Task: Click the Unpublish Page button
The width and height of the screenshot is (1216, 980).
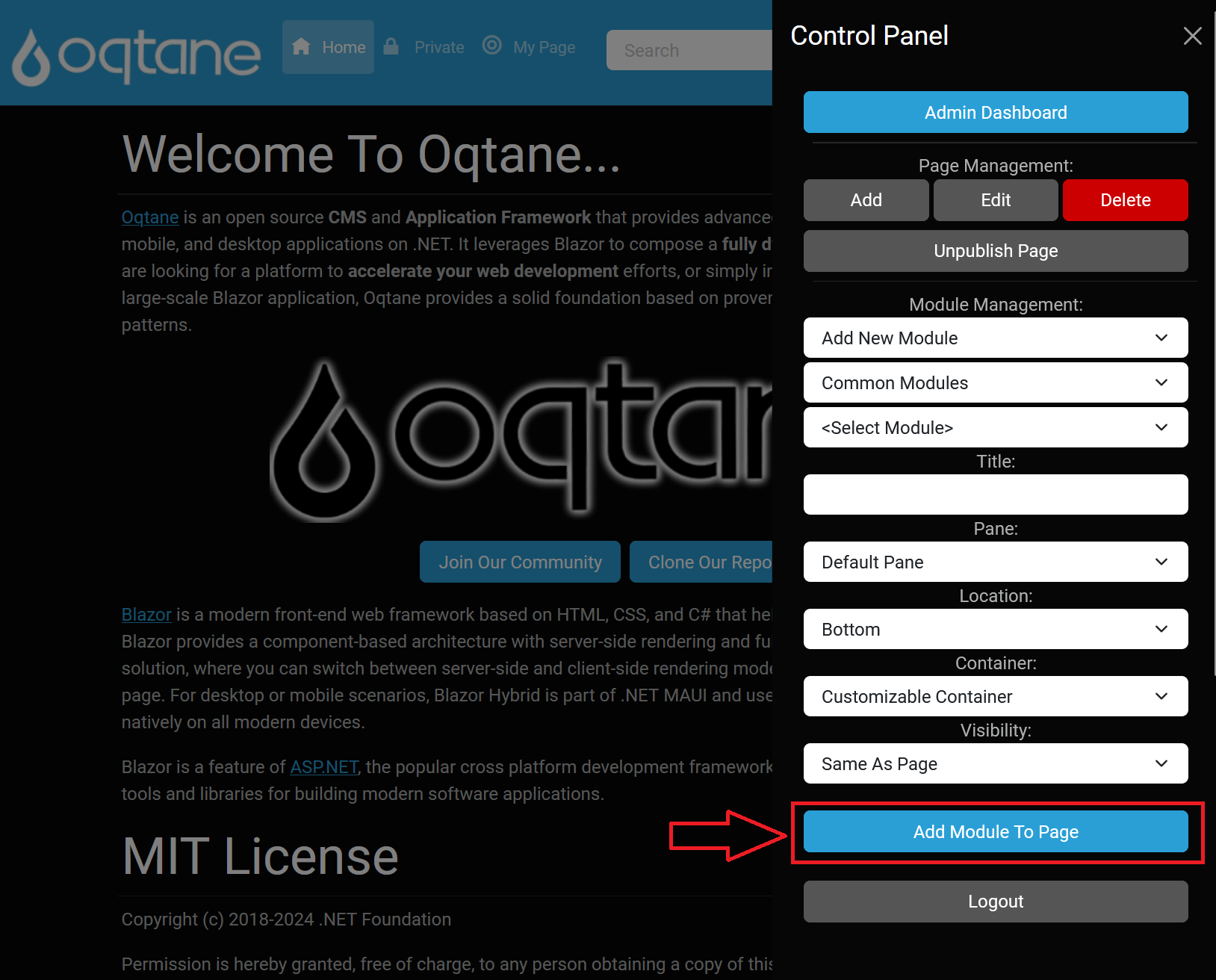Action: 996,251
